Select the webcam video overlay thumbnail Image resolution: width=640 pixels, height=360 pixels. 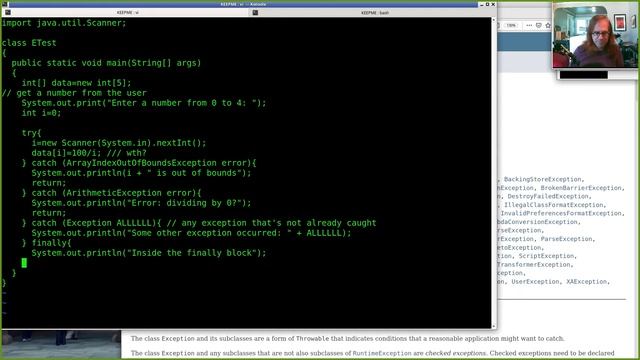click(595, 36)
